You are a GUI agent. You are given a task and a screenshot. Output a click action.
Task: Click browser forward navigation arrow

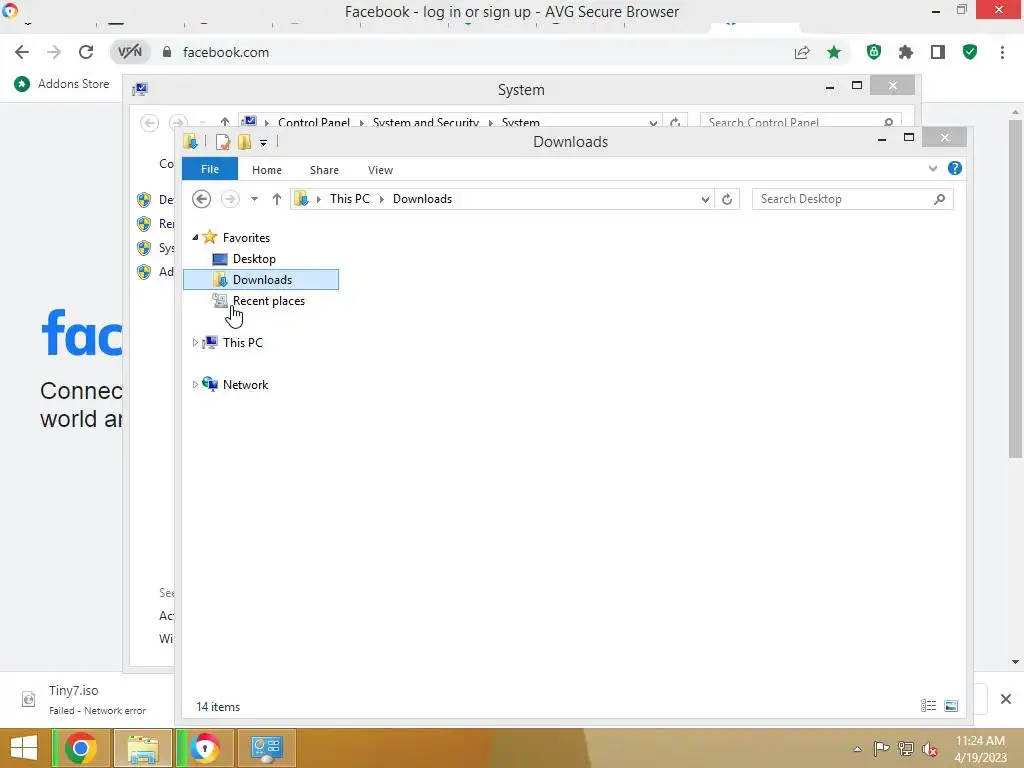54,52
